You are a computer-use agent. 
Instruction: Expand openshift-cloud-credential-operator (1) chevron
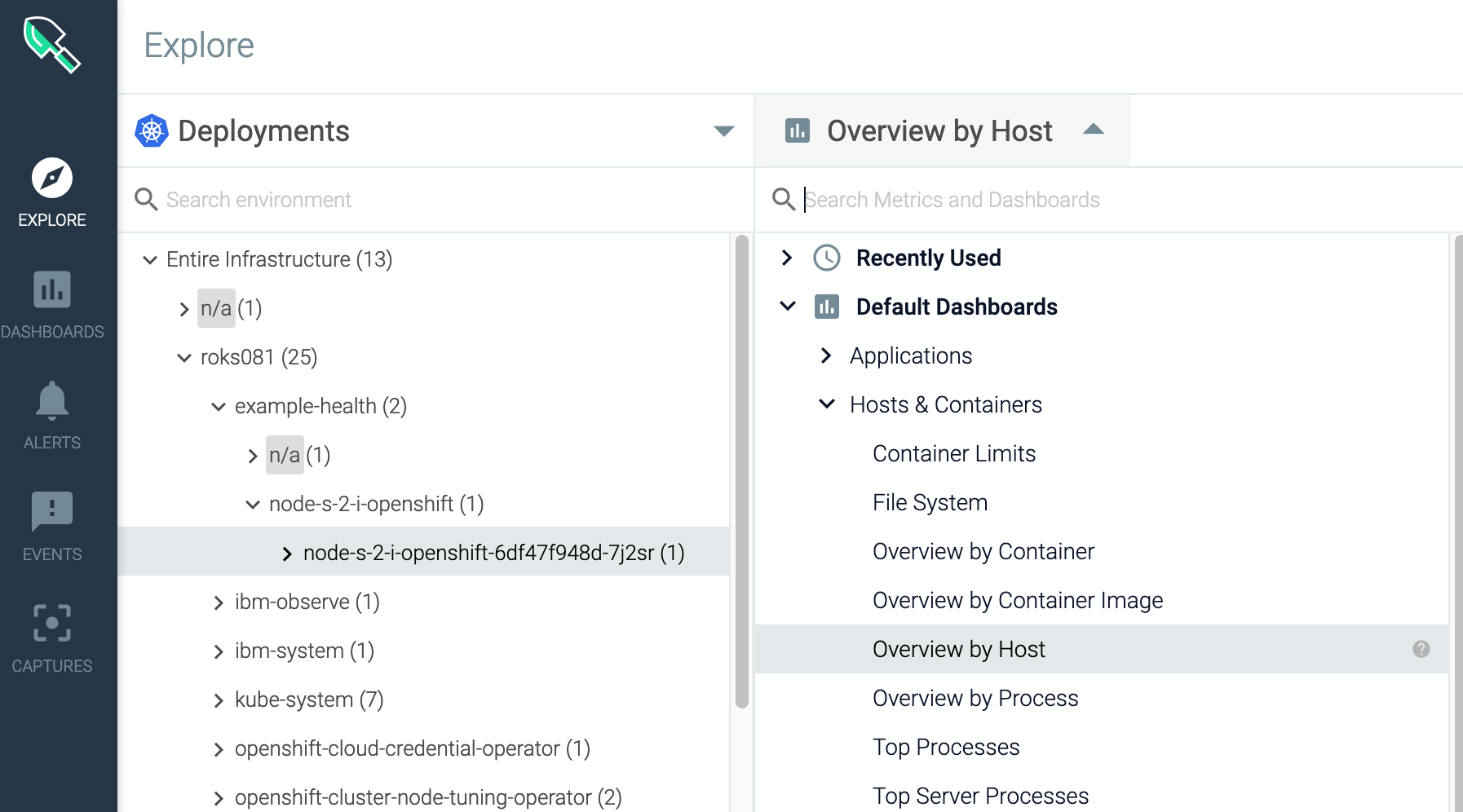pyautogui.click(x=219, y=749)
